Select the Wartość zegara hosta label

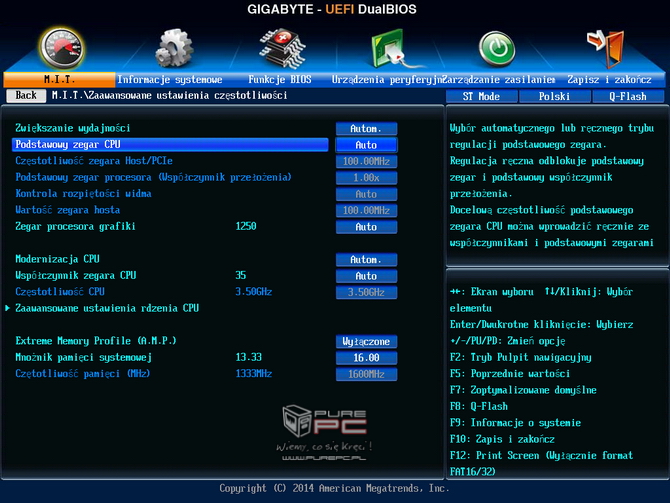(68, 210)
